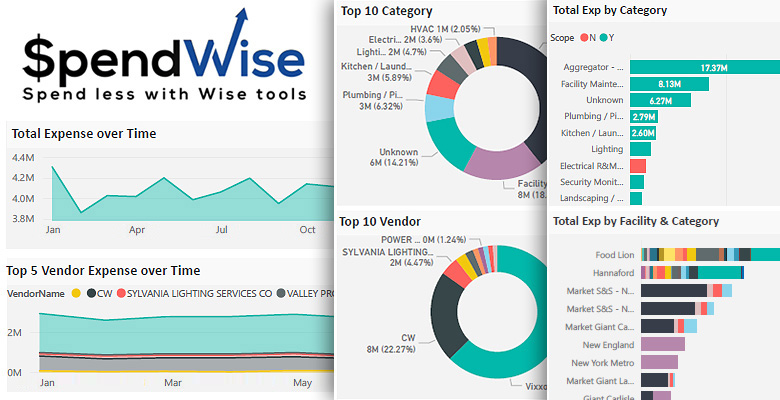Select the New York Metro facility bar
The width and height of the screenshot is (780, 400).
(659, 362)
